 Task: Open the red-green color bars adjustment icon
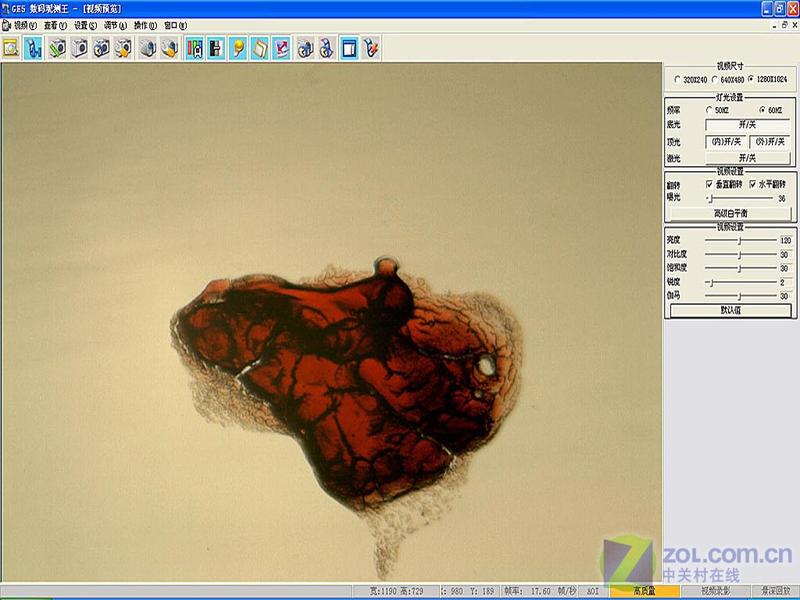tap(194, 48)
